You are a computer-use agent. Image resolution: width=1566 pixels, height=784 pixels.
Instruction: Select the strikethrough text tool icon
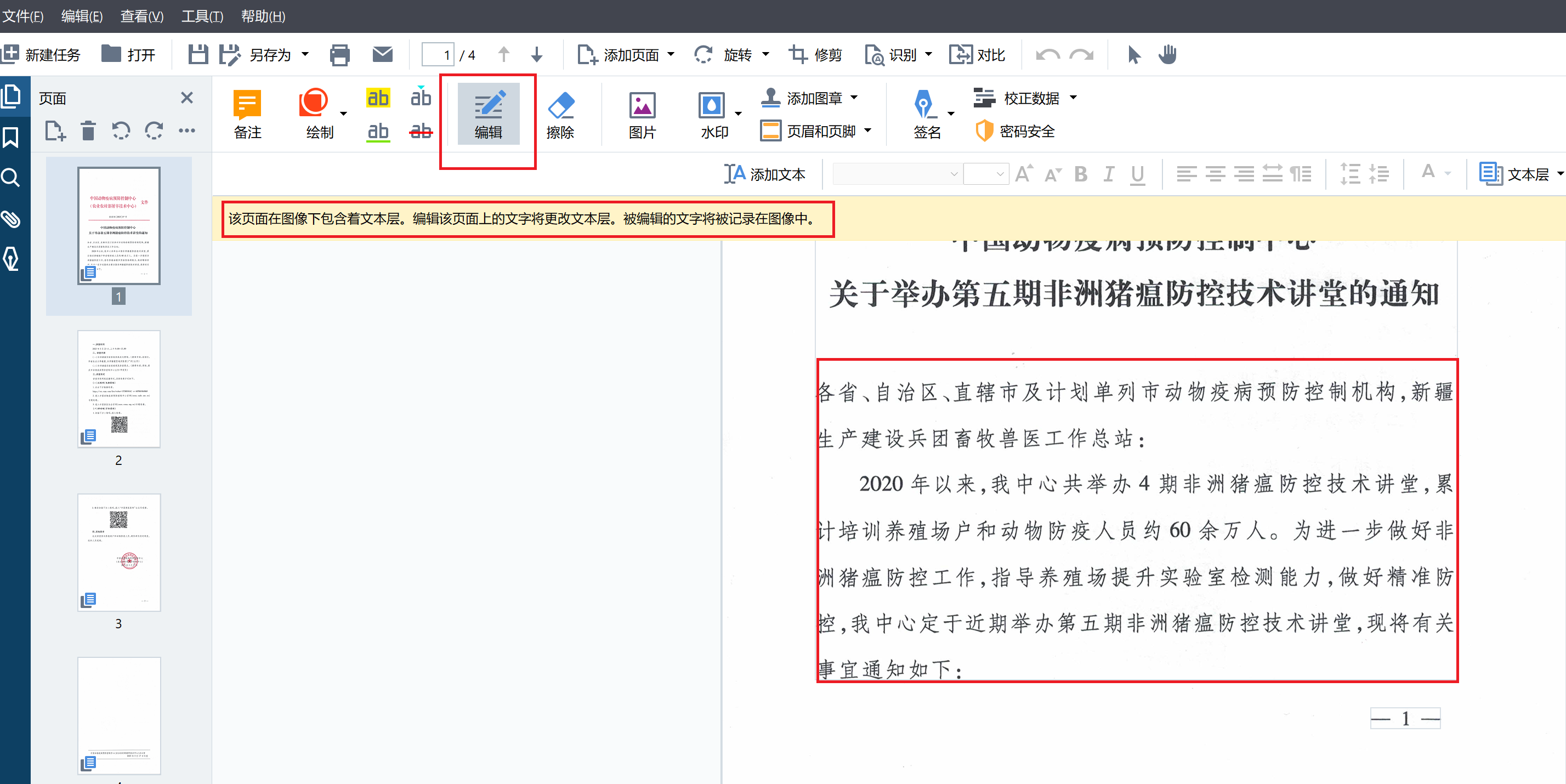[421, 130]
